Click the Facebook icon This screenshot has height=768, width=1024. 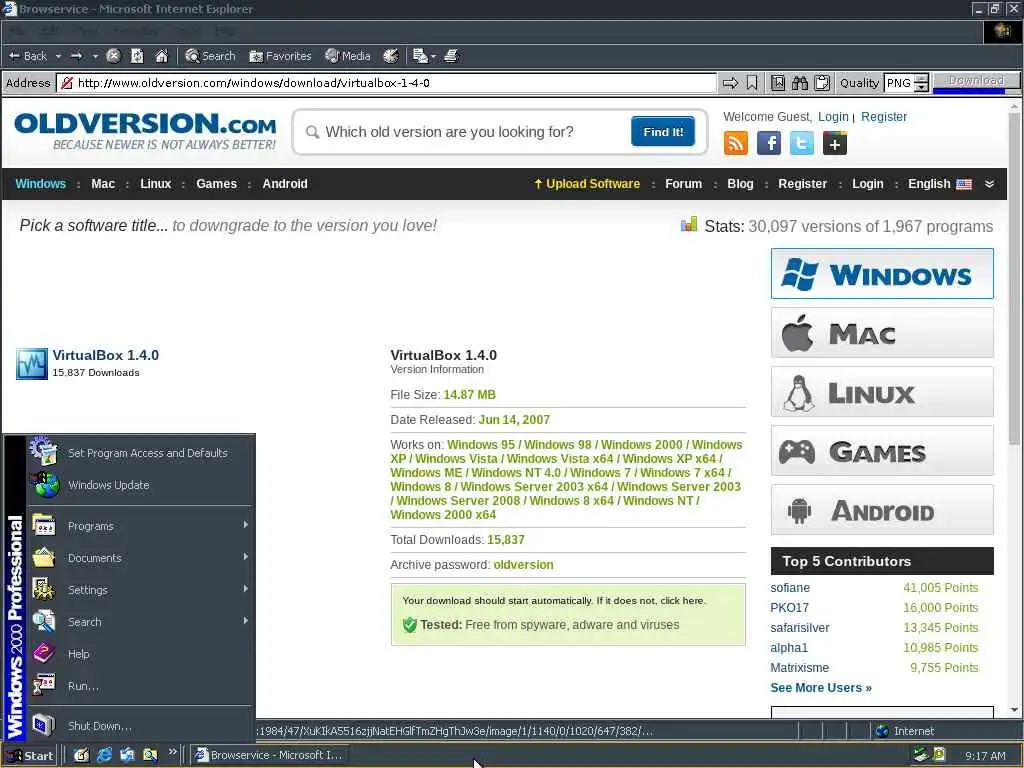[x=769, y=143]
